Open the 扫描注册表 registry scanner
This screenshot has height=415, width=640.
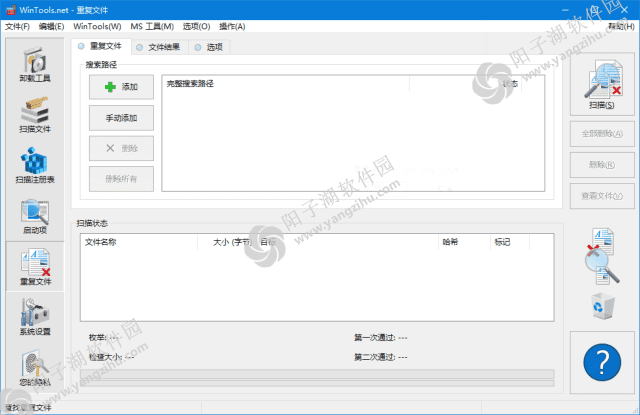35,165
